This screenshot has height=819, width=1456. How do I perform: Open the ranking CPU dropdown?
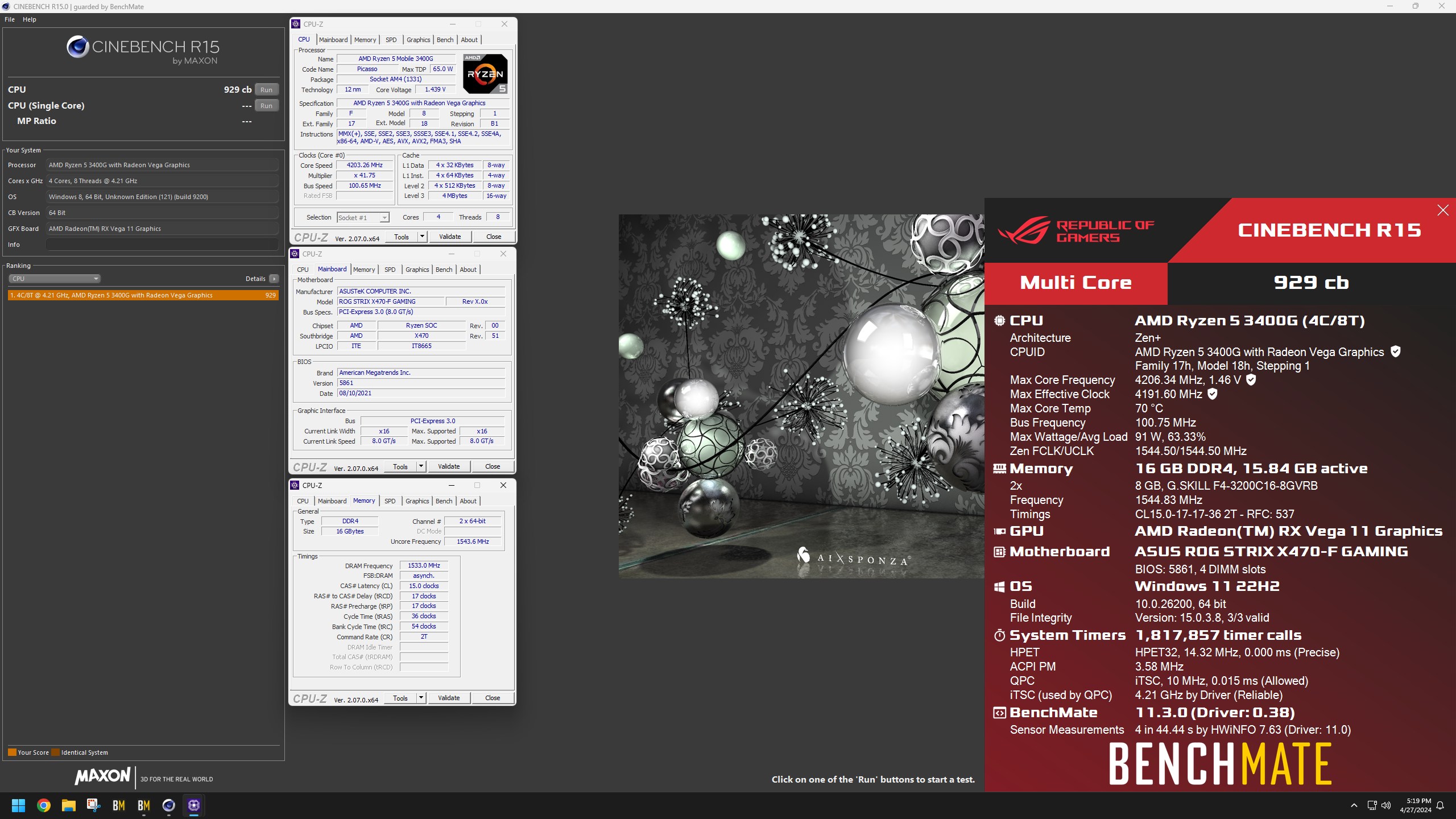click(55, 279)
